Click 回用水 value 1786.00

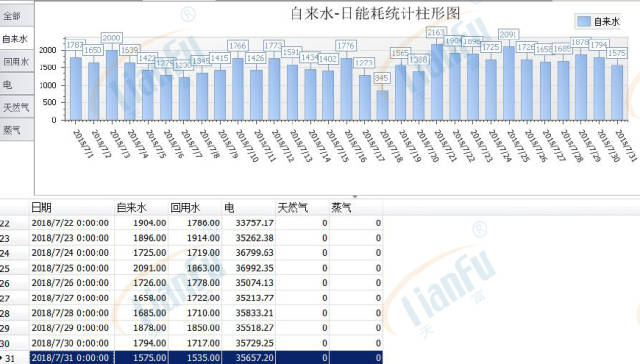195,223
